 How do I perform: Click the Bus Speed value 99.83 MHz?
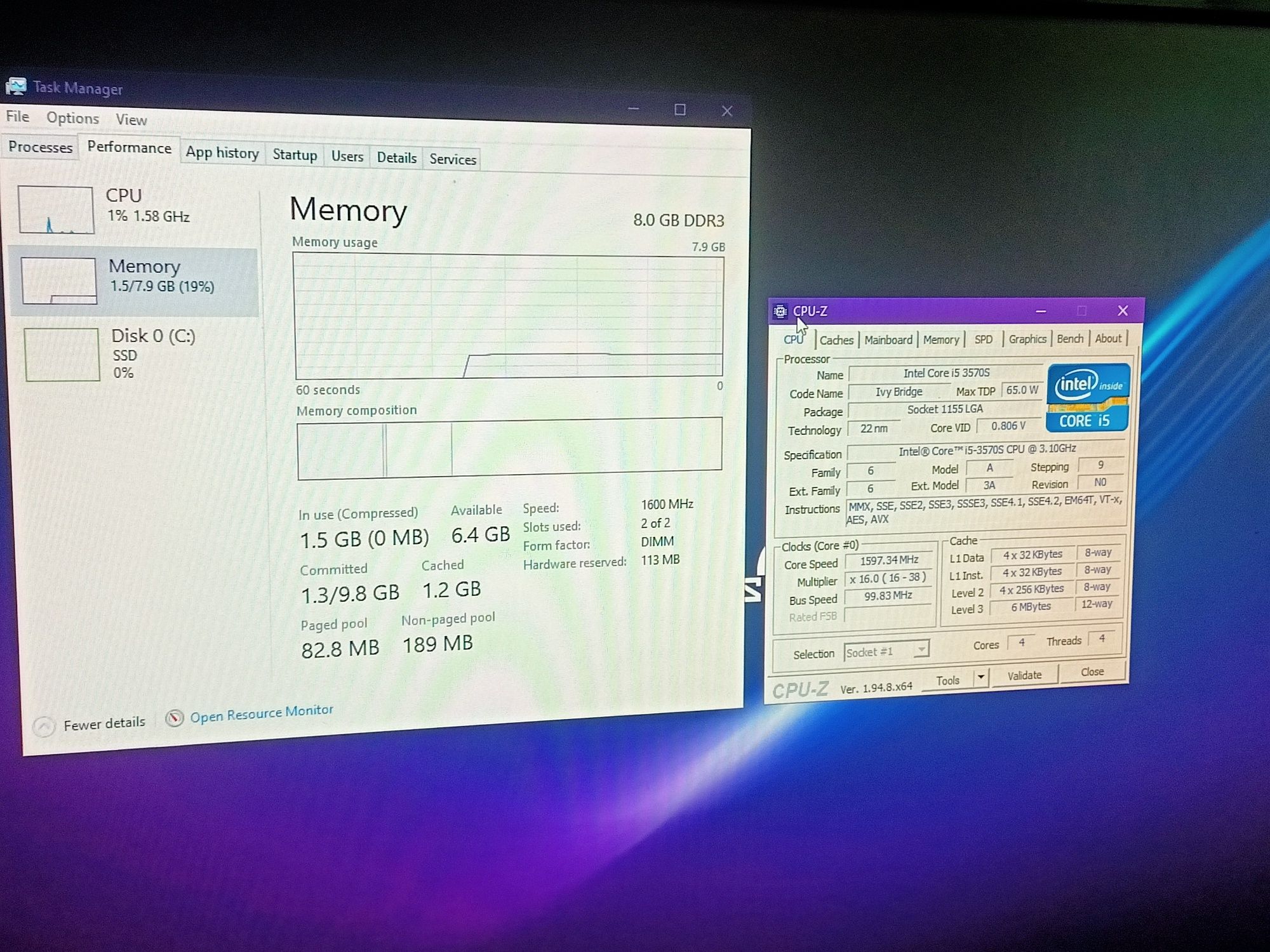[x=888, y=596]
